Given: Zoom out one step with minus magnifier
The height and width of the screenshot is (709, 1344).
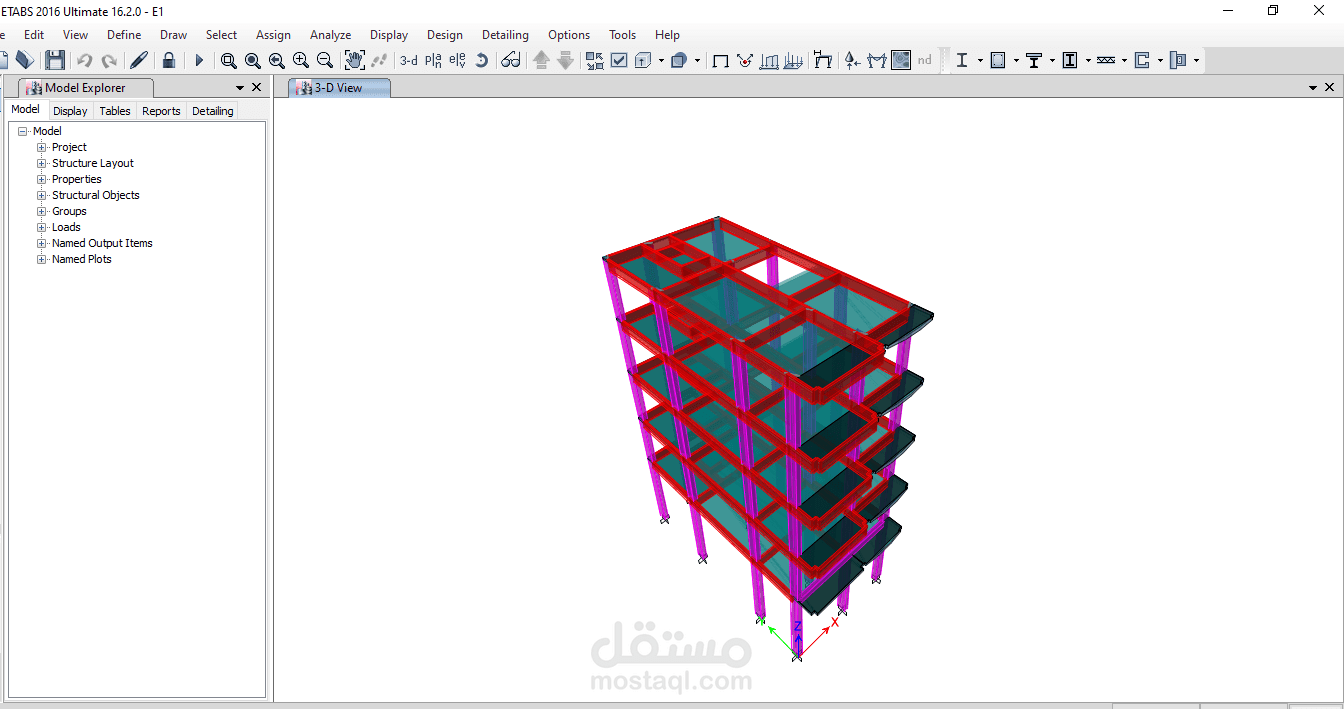Looking at the screenshot, I should tap(325, 60).
